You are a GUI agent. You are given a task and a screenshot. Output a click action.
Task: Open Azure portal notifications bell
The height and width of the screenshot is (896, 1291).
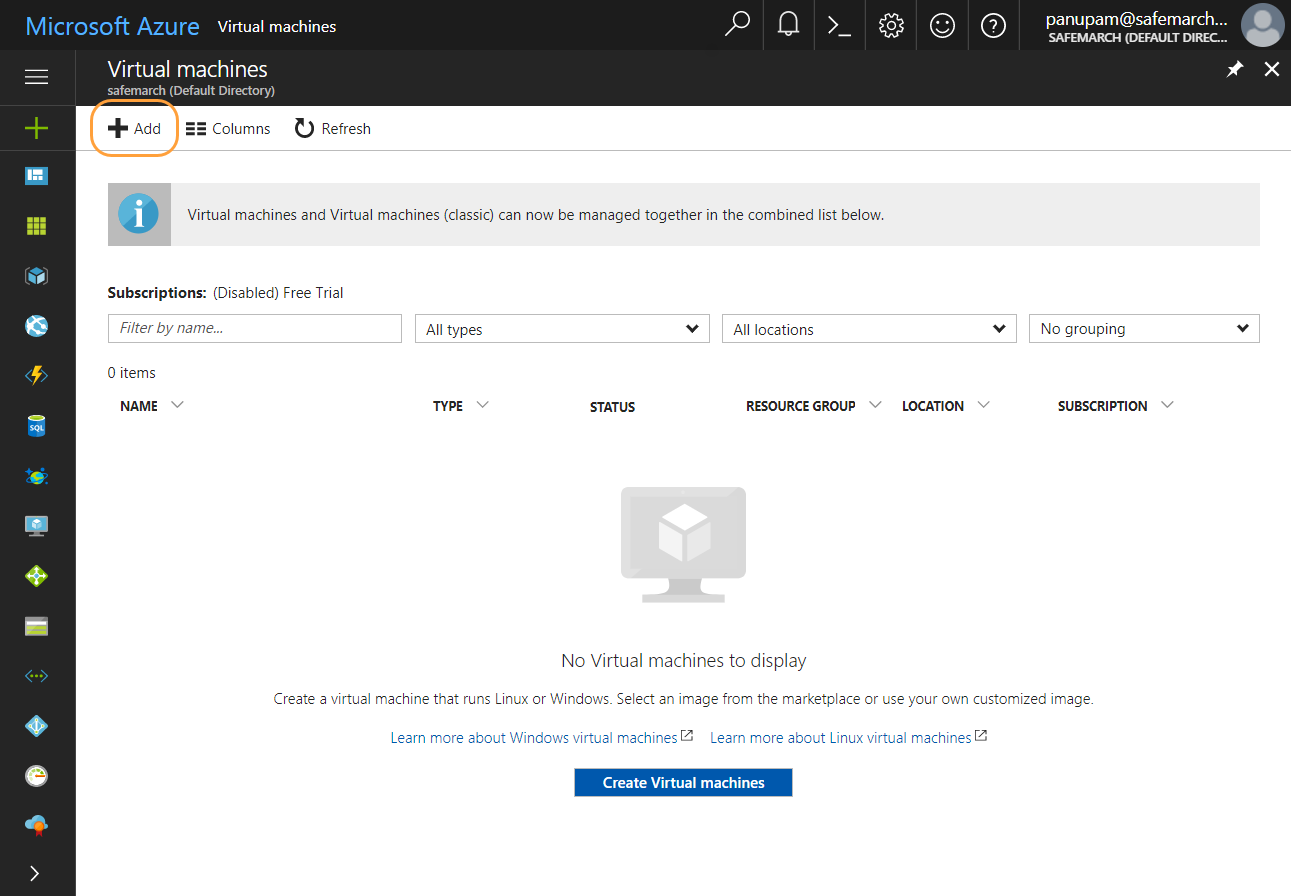788,25
